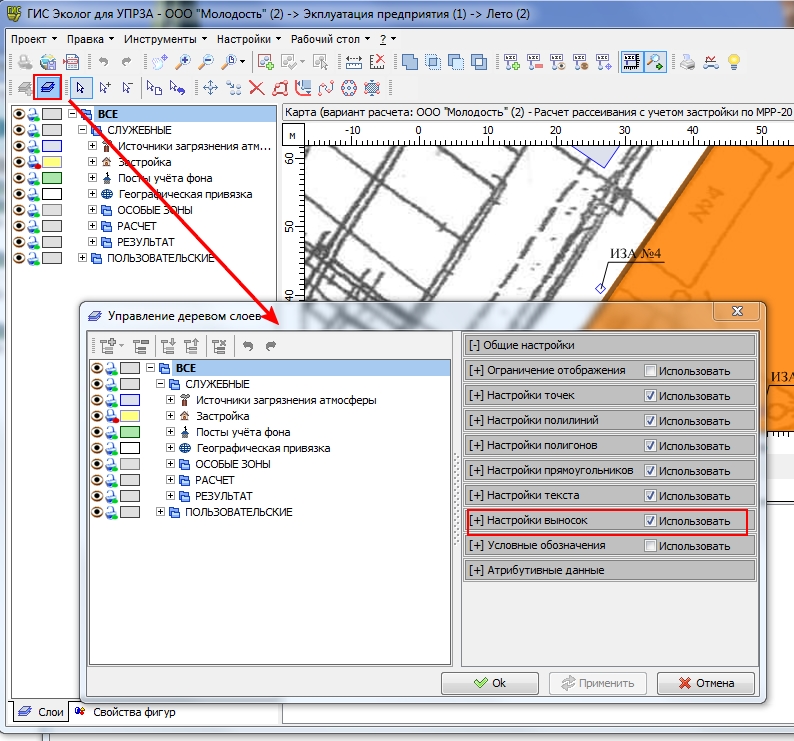Click the redo arrow in dialog toolbar
Viewport: 794px width, 741px height.
[x=271, y=346]
